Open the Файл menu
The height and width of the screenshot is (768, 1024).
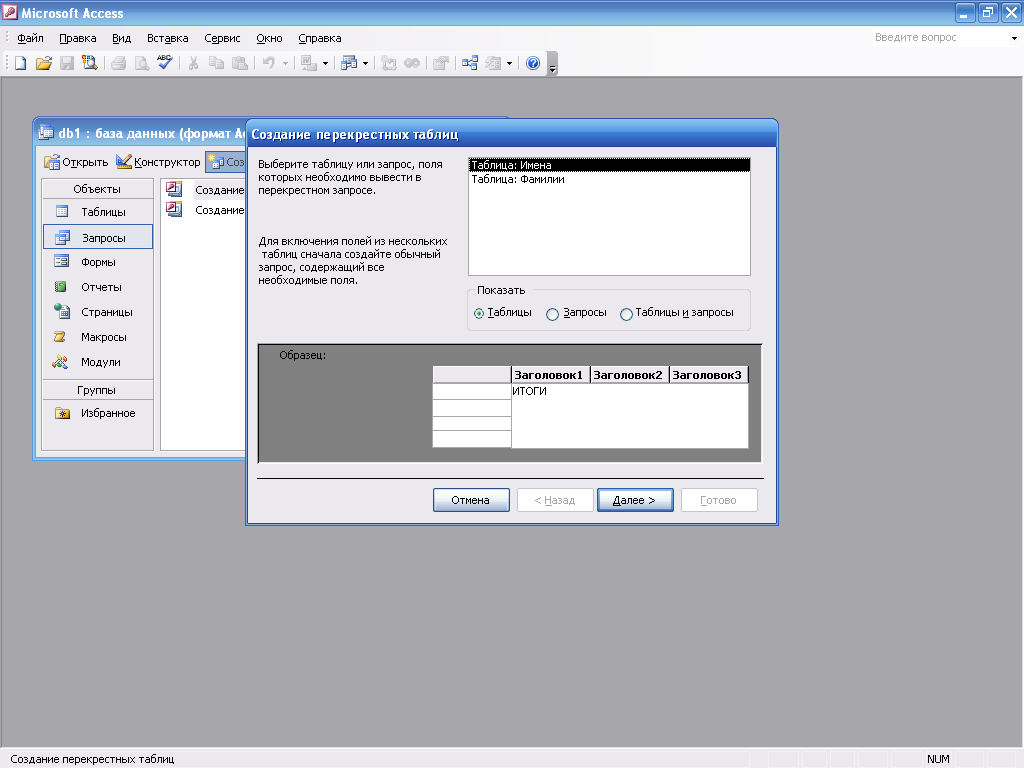[30, 38]
